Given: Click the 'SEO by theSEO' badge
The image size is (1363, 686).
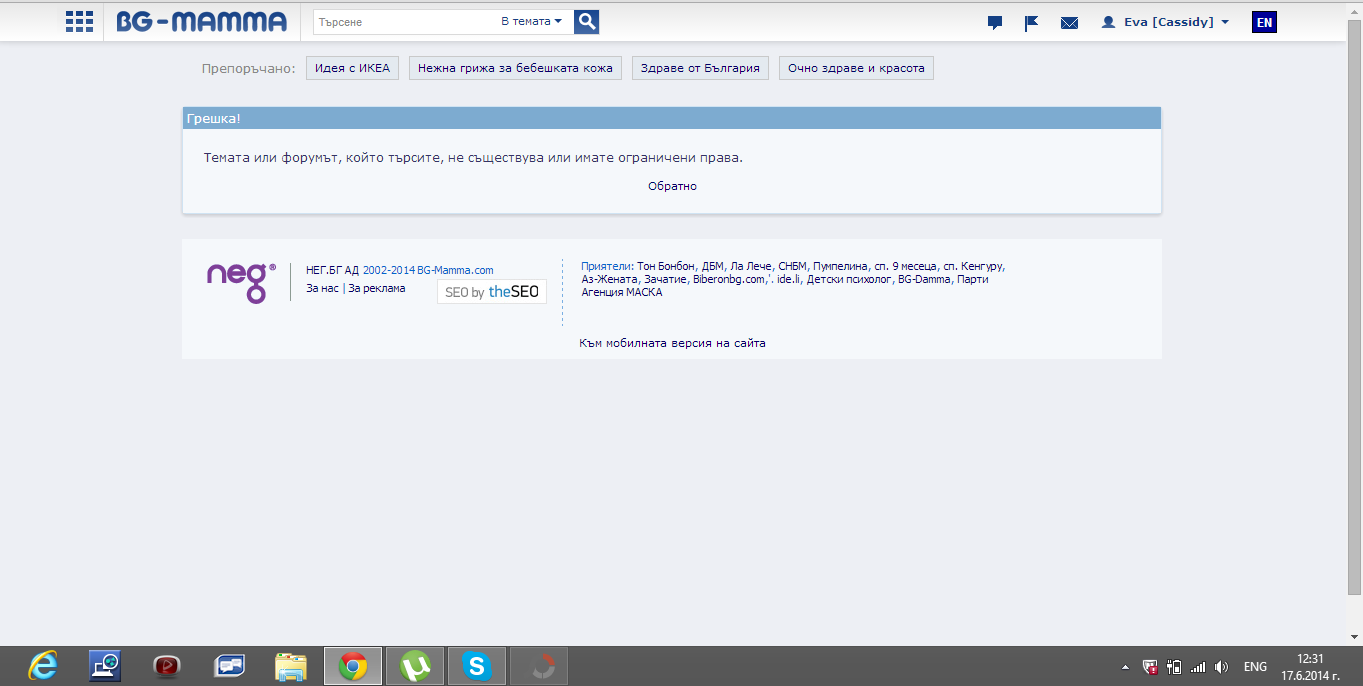Looking at the screenshot, I should 492,292.
